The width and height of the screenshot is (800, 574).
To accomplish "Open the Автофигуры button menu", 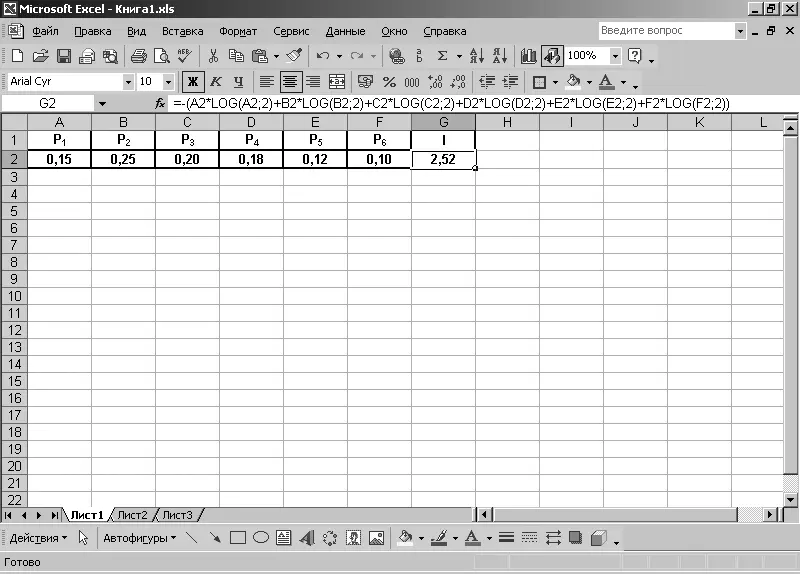I will tap(139, 537).
